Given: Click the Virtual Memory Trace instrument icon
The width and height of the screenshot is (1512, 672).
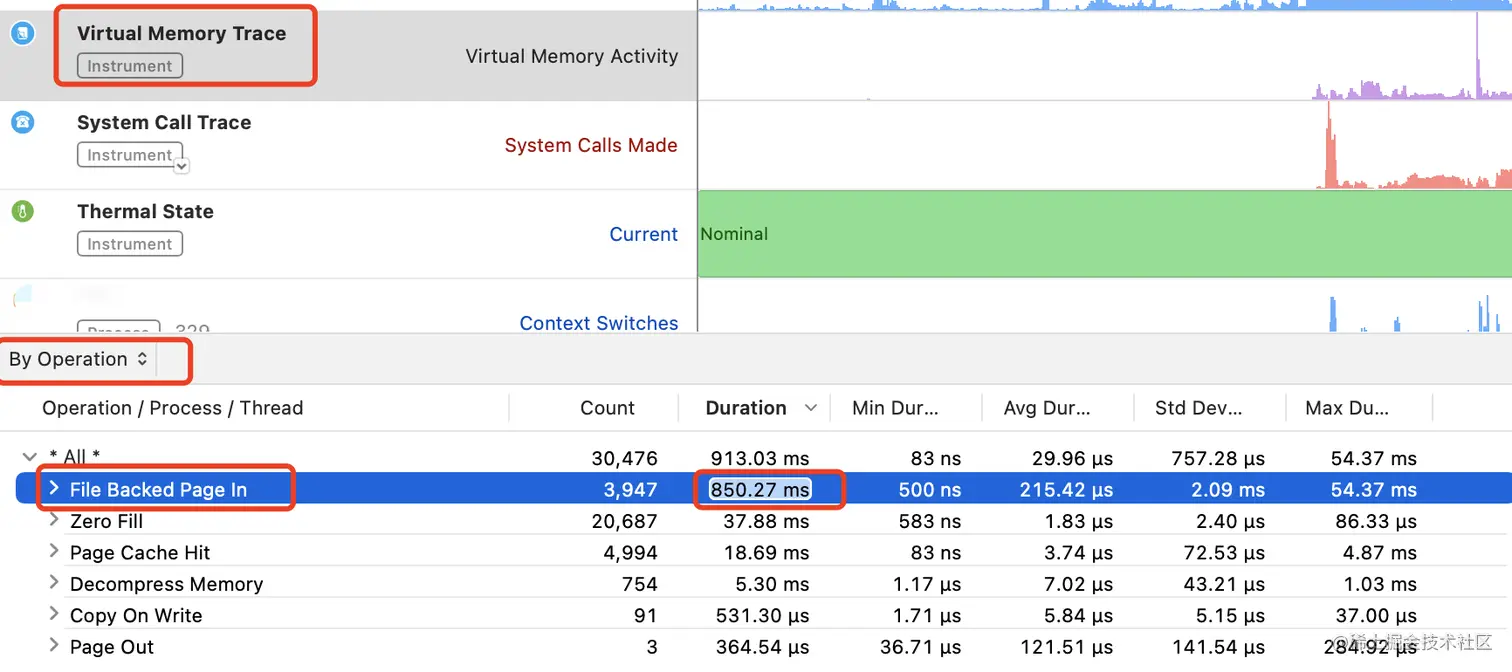Looking at the screenshot, I should click(22, 33).
